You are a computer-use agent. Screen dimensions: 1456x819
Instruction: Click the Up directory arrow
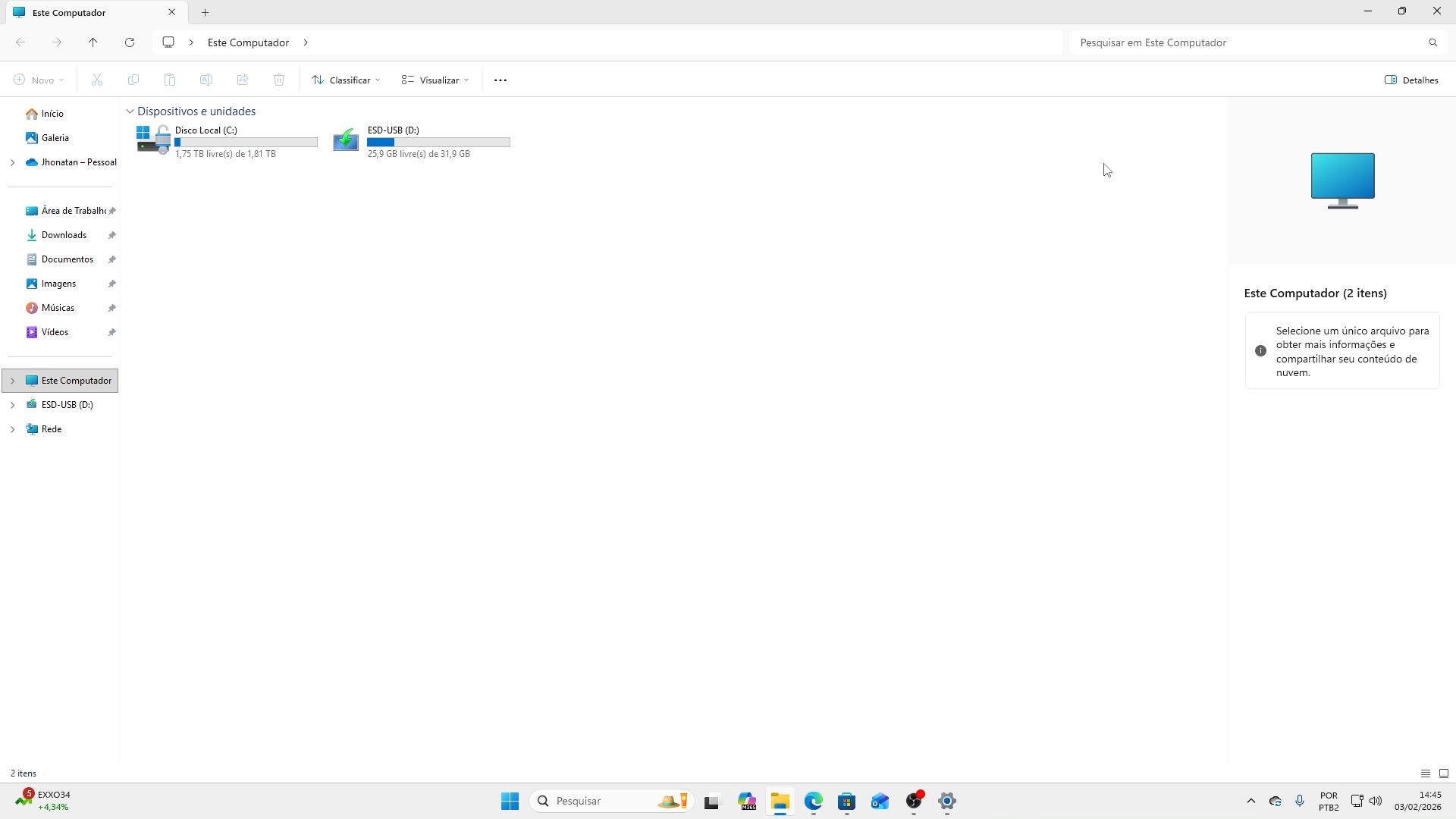click(93, 42)
